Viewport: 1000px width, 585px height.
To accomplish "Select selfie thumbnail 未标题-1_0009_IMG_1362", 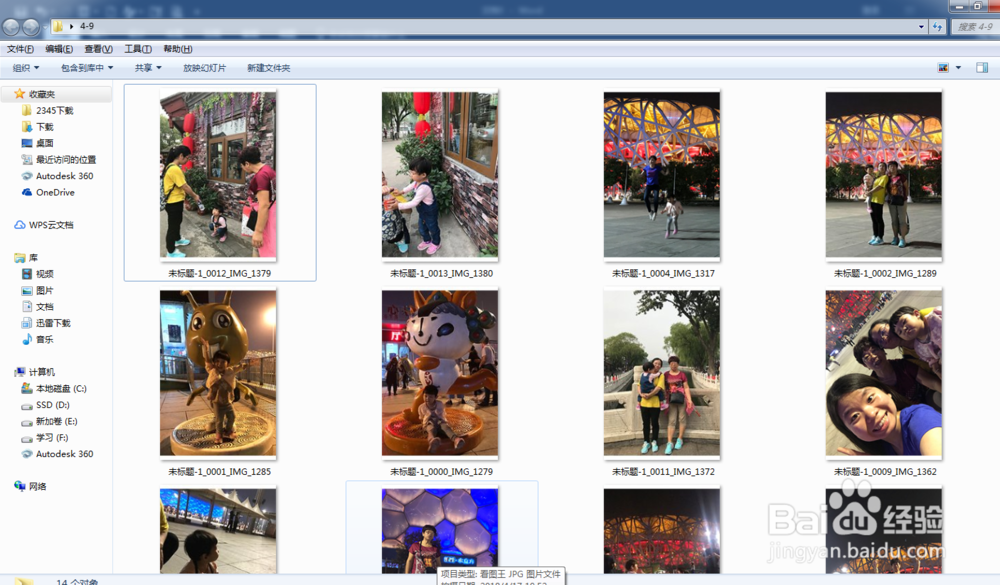I will click(884, 373).
